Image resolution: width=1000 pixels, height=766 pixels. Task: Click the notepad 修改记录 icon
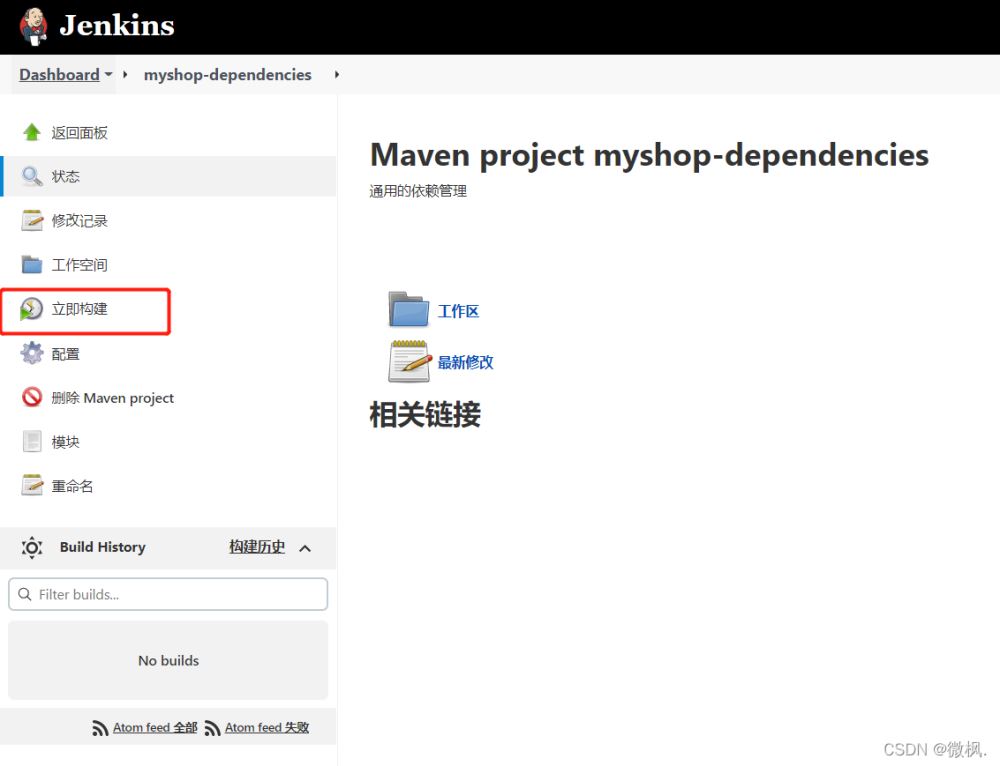[32, 220]
